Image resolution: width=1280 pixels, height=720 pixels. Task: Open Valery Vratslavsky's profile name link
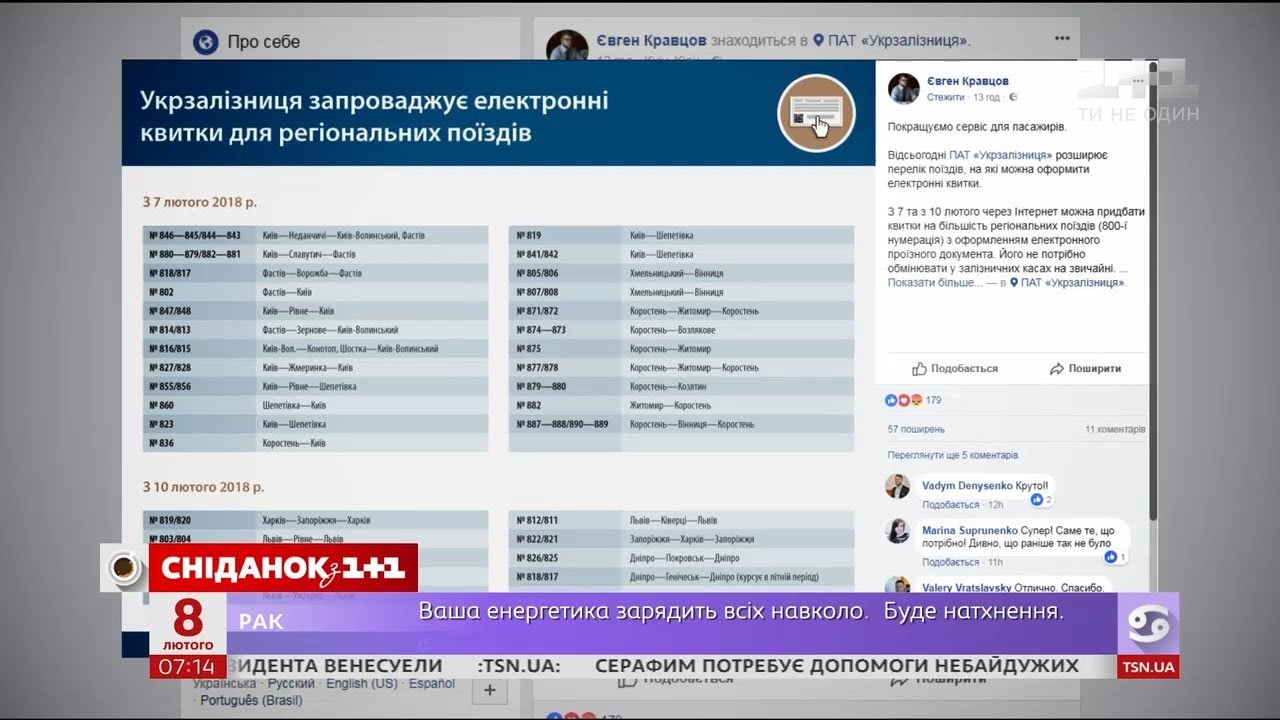[966, 587]
